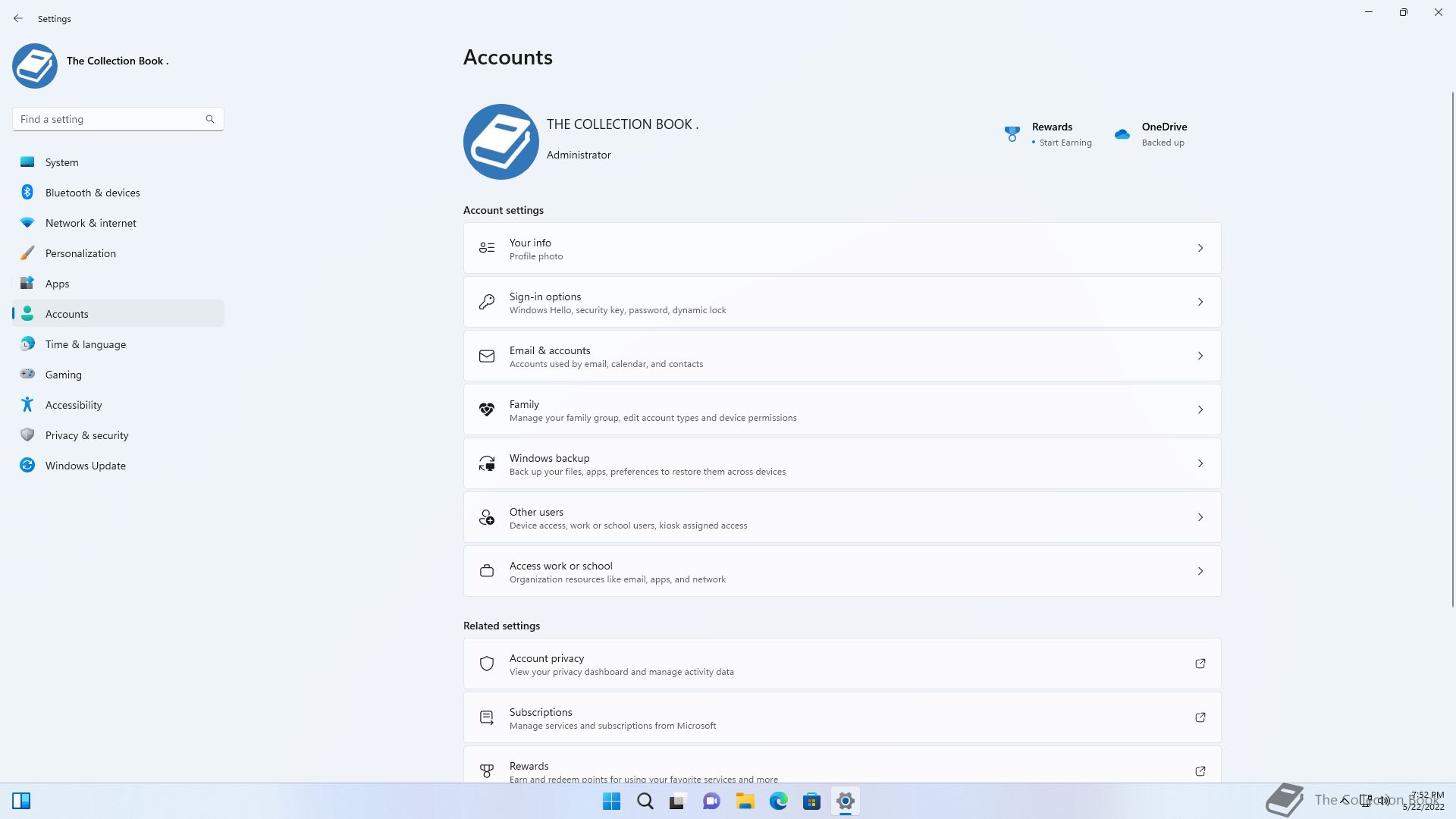This screenshot has width=1456, height=819.
Task: Click the Accessibility figure icon
Action: tap(27, 404)
